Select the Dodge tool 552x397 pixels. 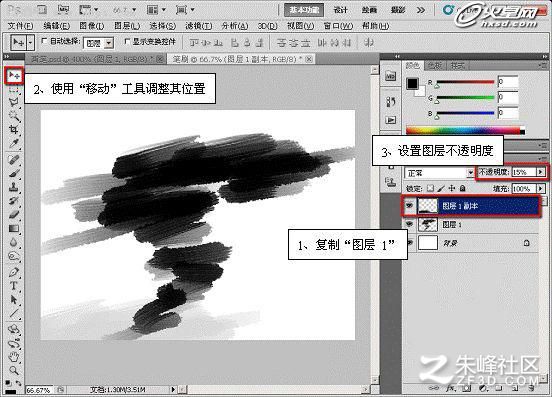coord(14,256)
